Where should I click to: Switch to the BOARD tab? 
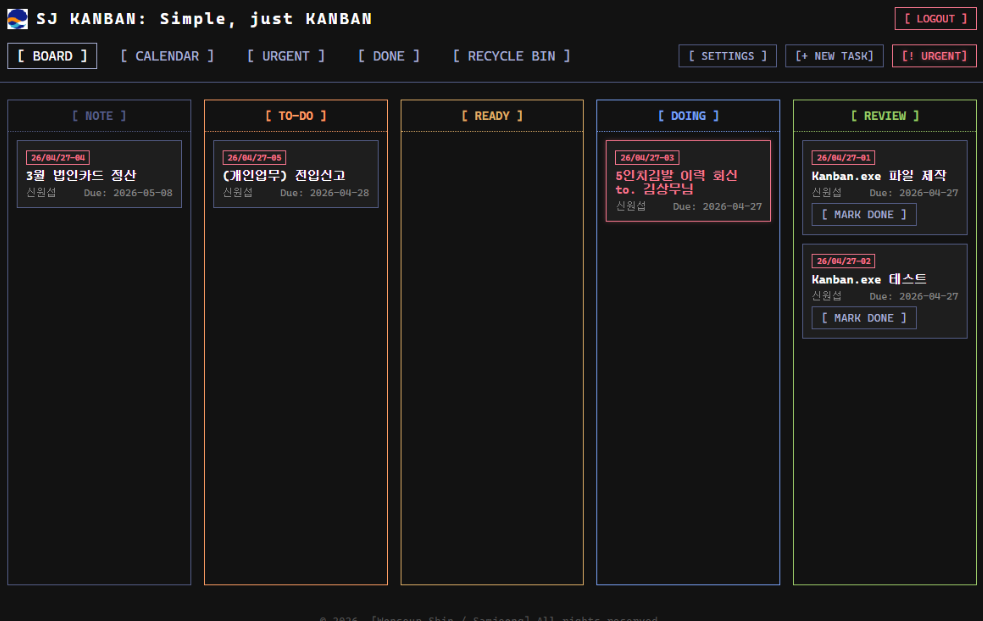[52, 56]
